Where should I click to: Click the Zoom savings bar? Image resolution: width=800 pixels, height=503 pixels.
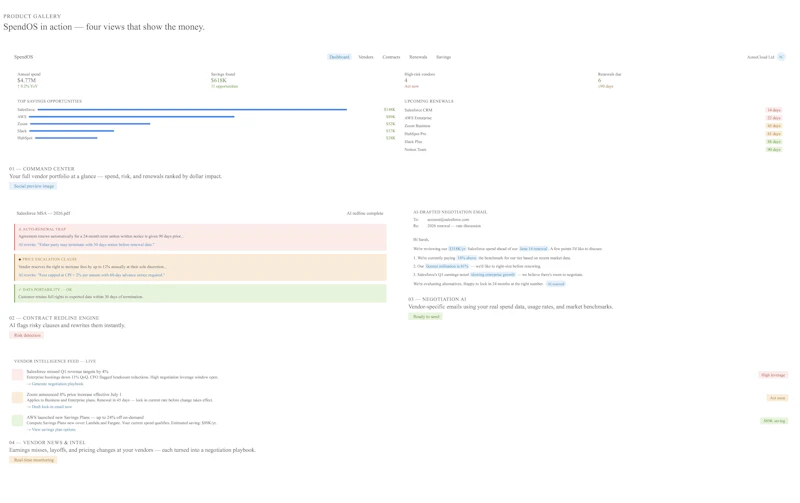[90, 124]
